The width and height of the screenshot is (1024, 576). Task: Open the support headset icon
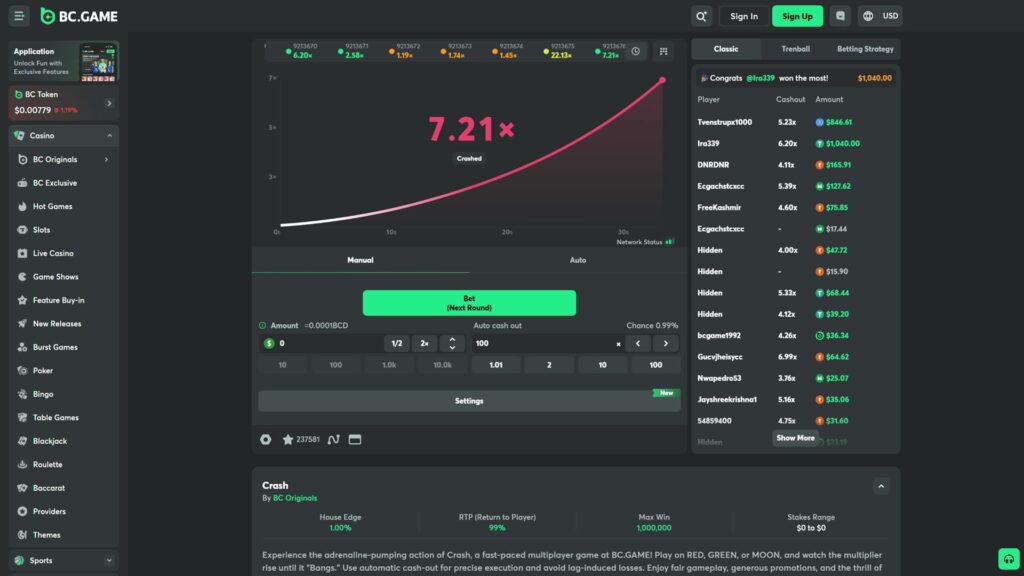[1009, 559]
